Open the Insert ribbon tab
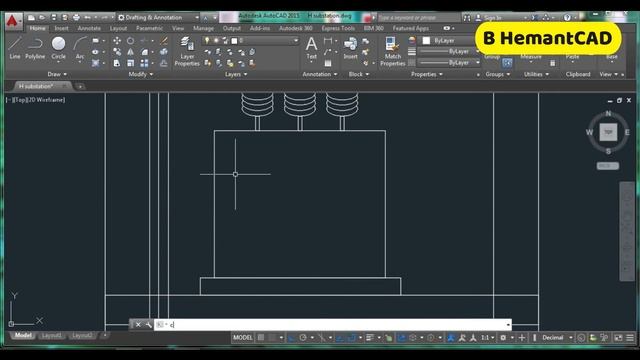Viewport: 640px width, 360px height. (x=61, y=28)
